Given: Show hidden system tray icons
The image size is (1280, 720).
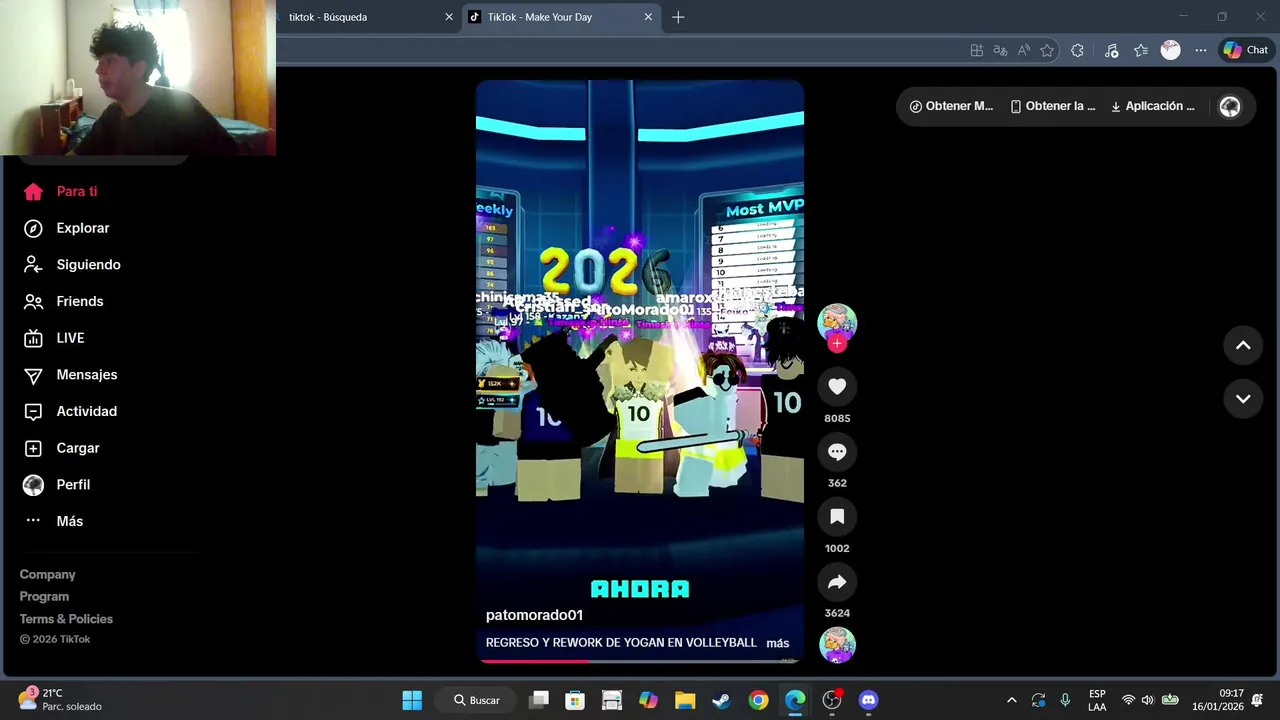Looking at the screenshot, I should [1011, 700].
